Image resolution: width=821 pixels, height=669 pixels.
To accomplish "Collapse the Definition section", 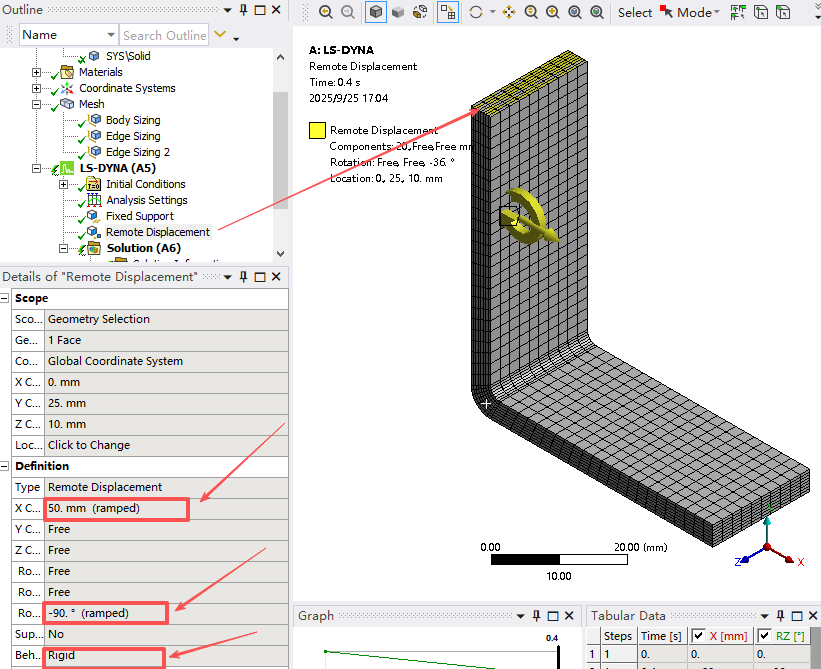I will [x=5, y=466].
